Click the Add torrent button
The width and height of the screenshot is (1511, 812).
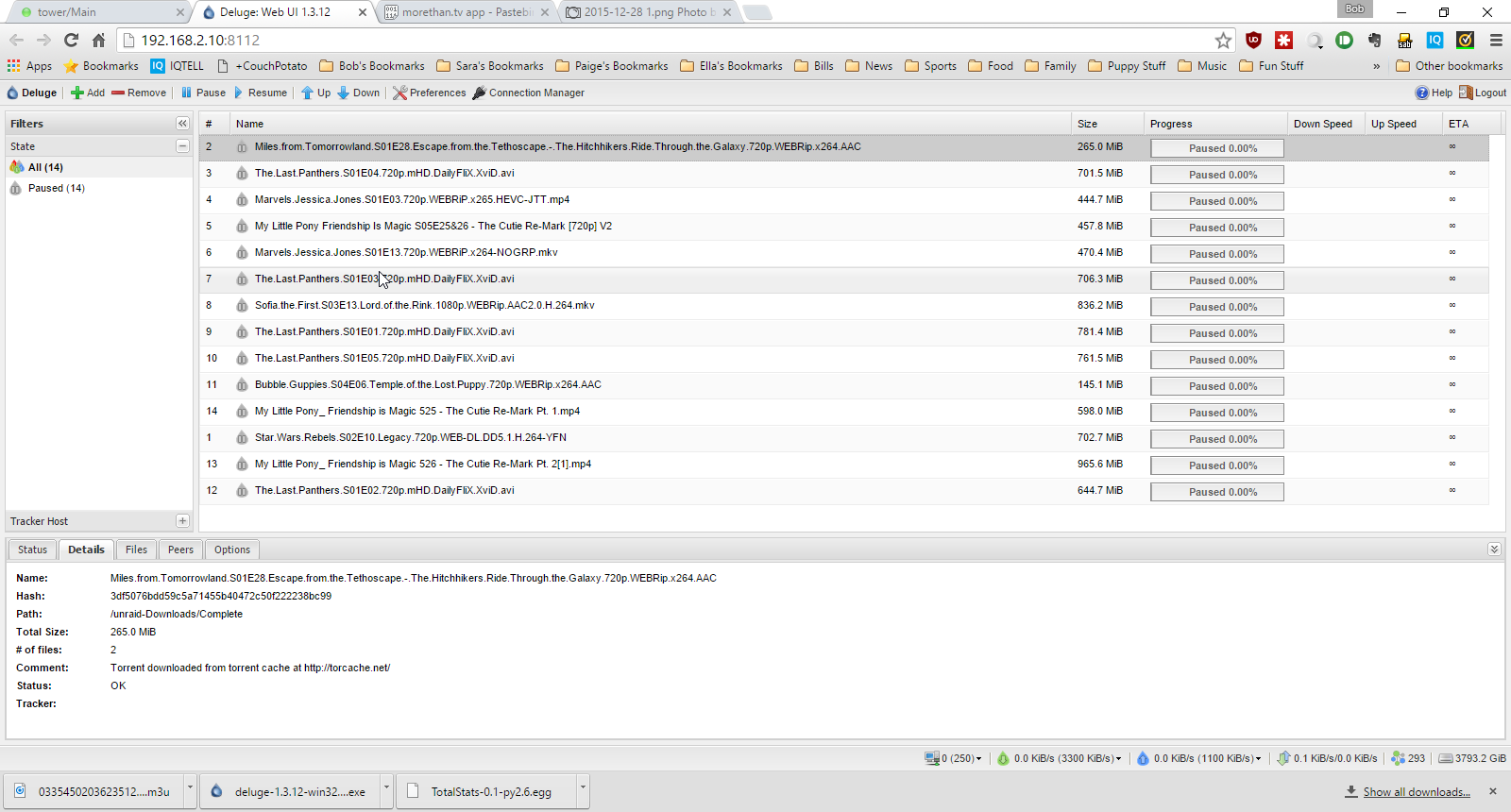pos(88,93)
